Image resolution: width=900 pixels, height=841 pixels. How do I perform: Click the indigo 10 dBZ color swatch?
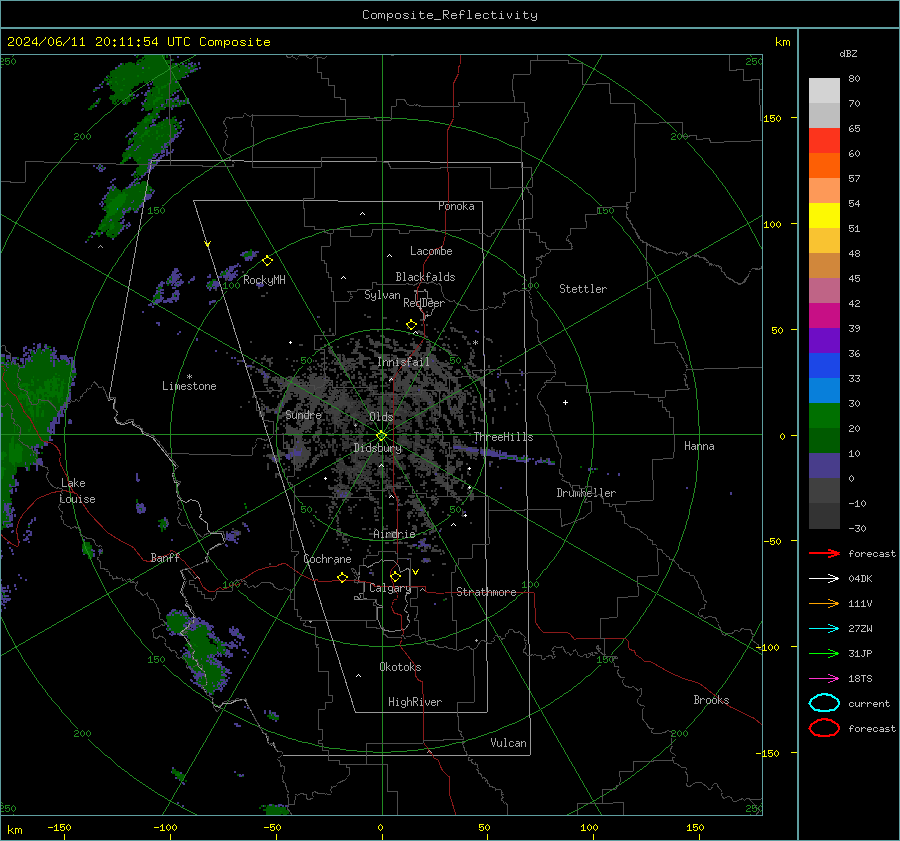pos(824,466)
